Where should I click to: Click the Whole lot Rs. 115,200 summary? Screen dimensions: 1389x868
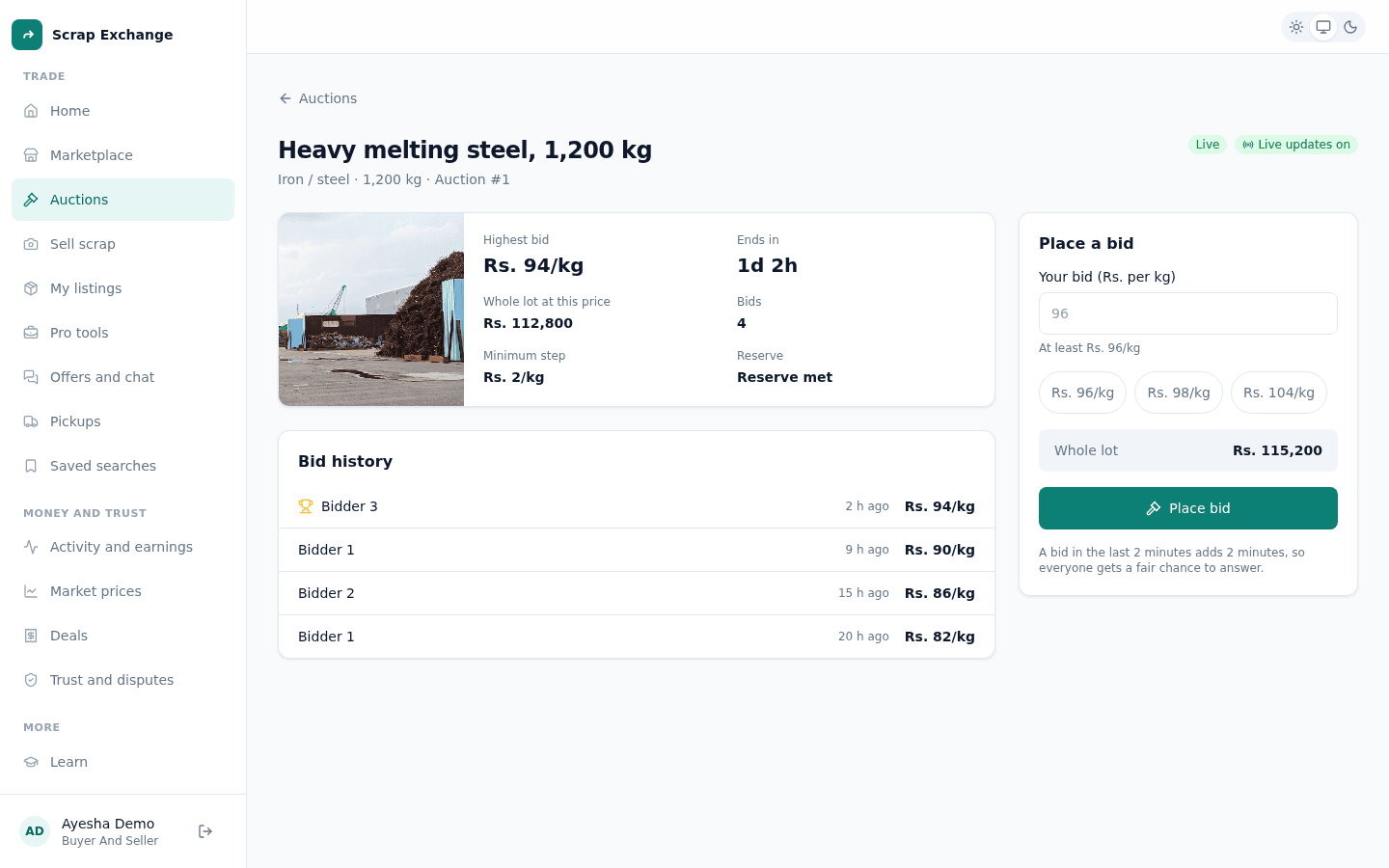(1188, 450)
